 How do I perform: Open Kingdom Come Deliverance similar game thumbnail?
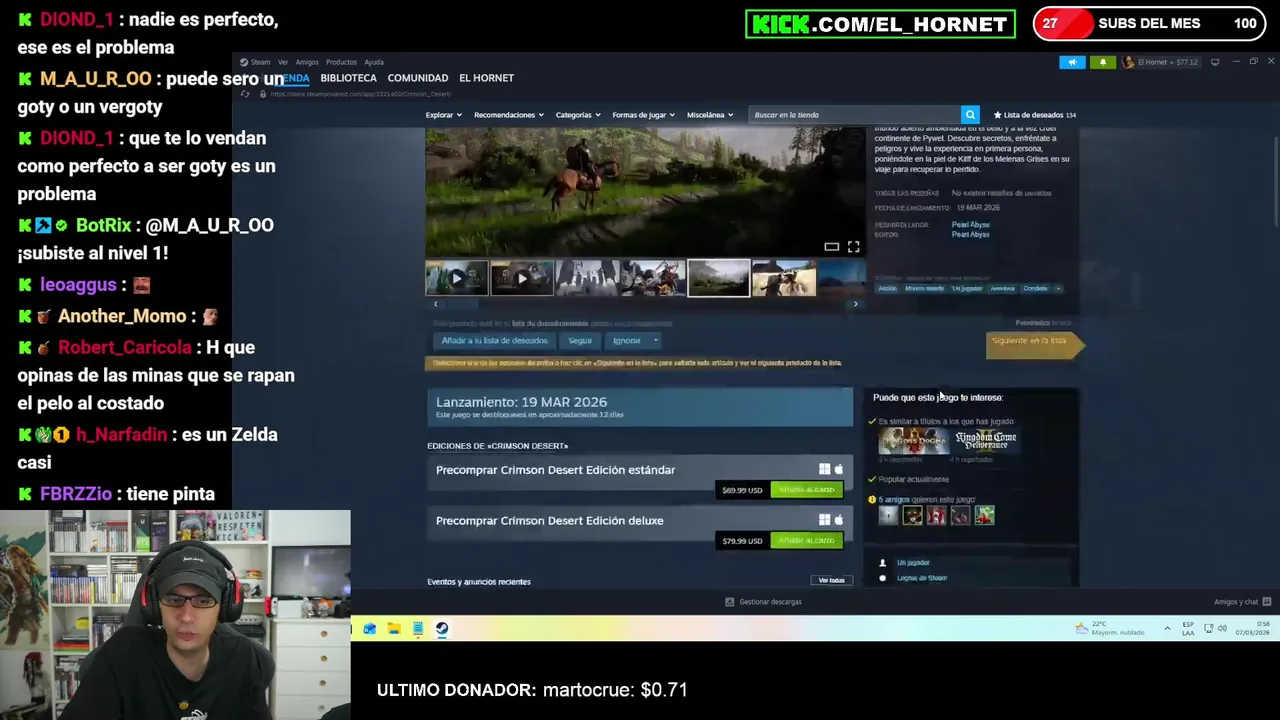coord(985,440)
